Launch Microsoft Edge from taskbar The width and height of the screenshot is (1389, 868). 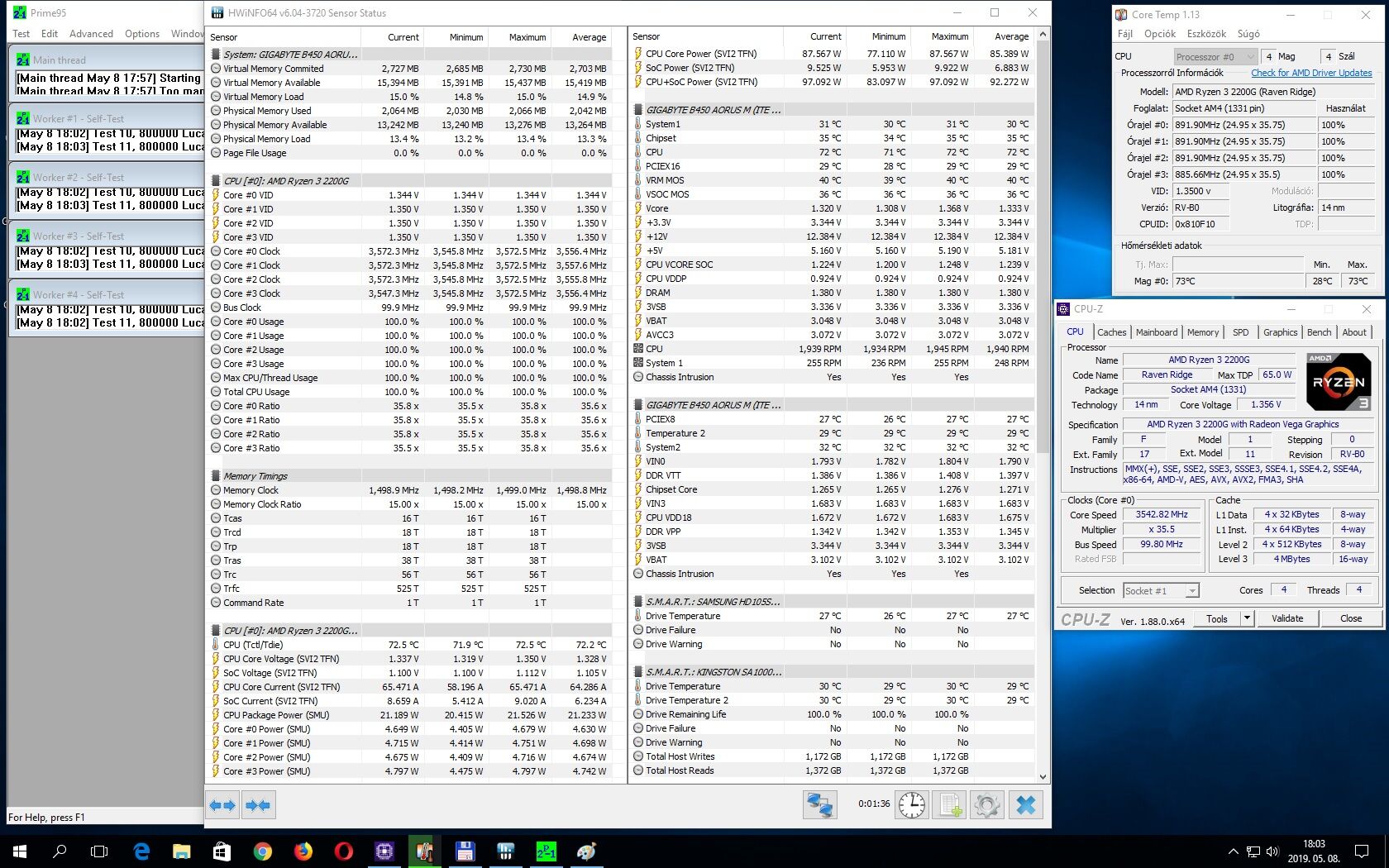pyautogui.click(x=141, y=851)
